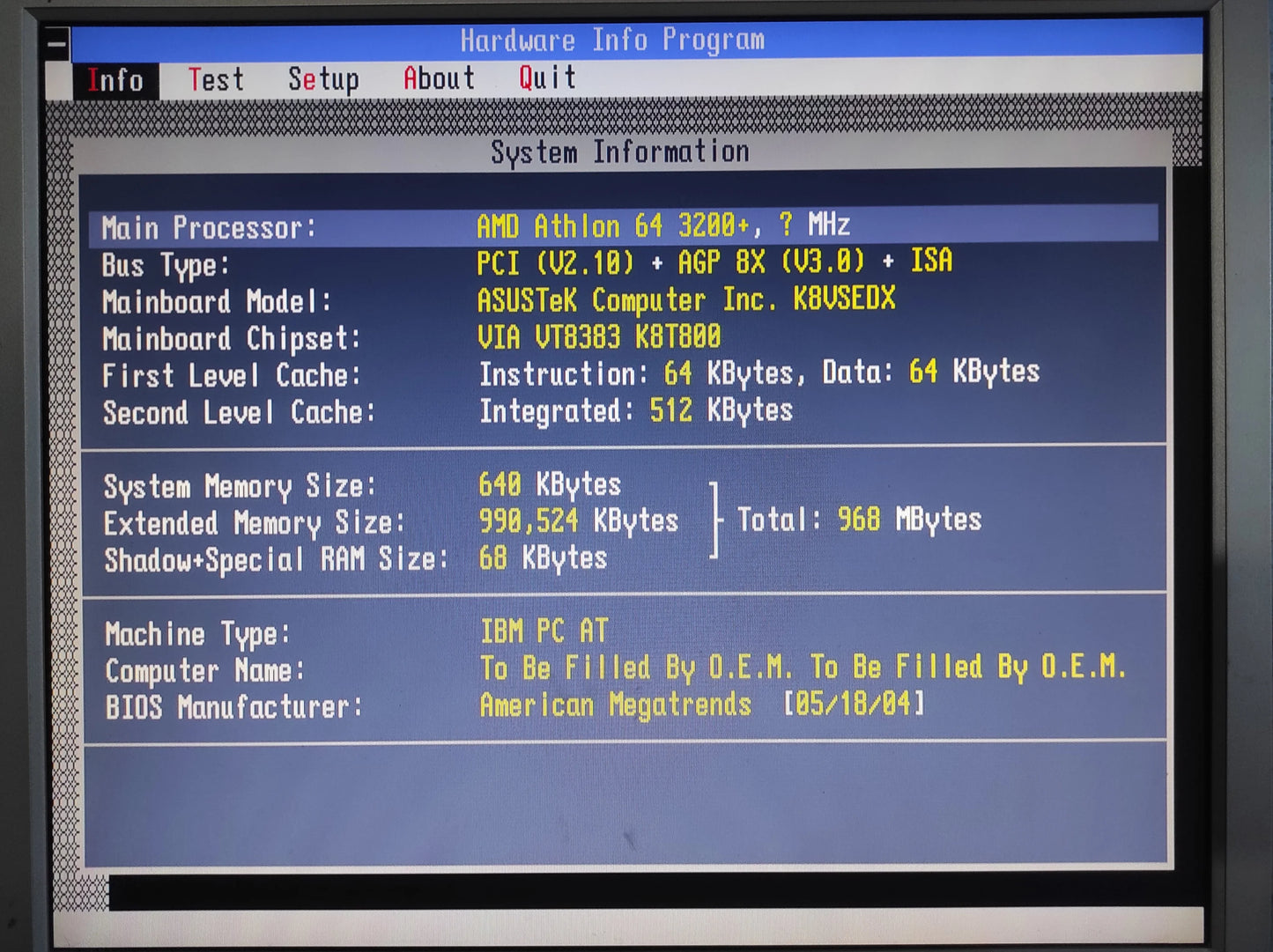This screenshot has height=952, width=1273.
Task: Click the Shadow+Special RAM Size label
Action: (x=277, y=560)
